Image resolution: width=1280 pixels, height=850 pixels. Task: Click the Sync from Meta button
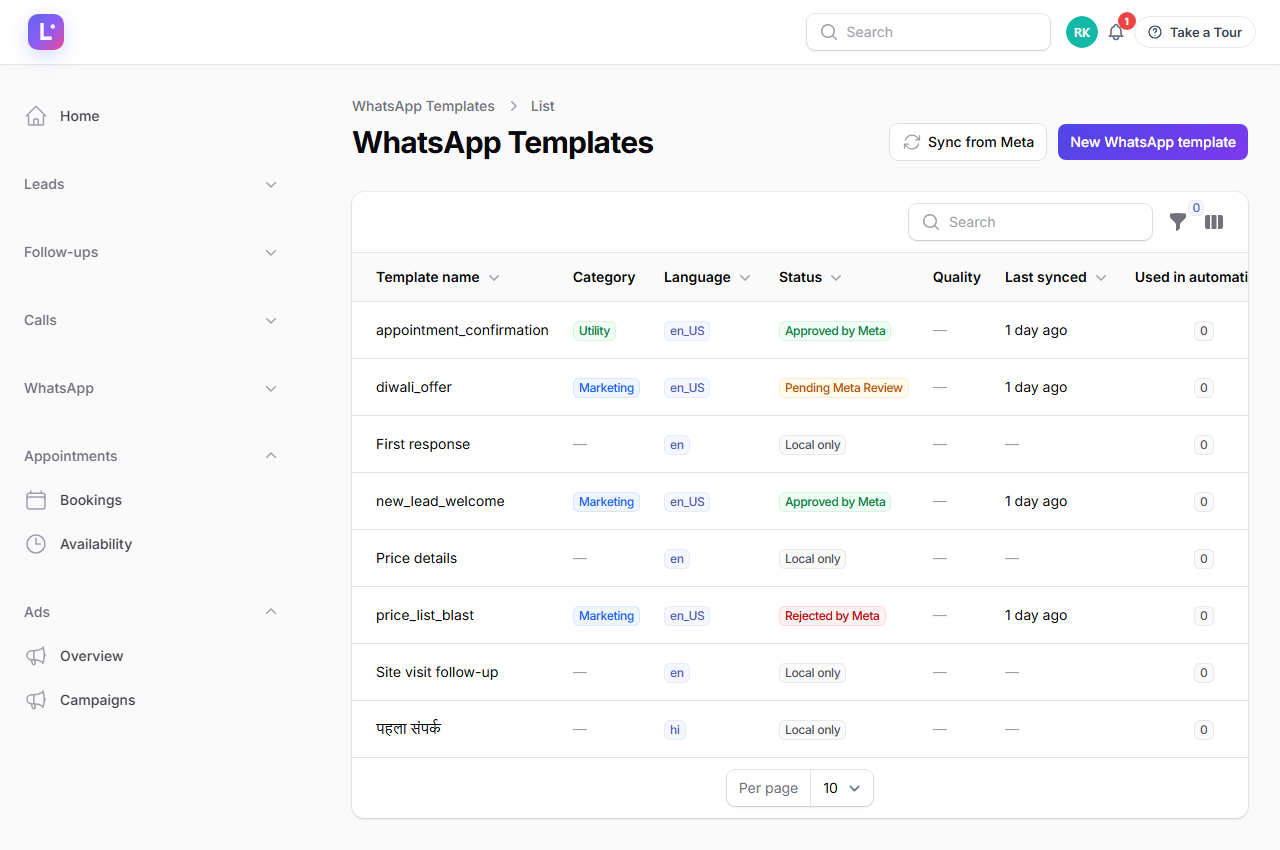click(x=968, y=142)
